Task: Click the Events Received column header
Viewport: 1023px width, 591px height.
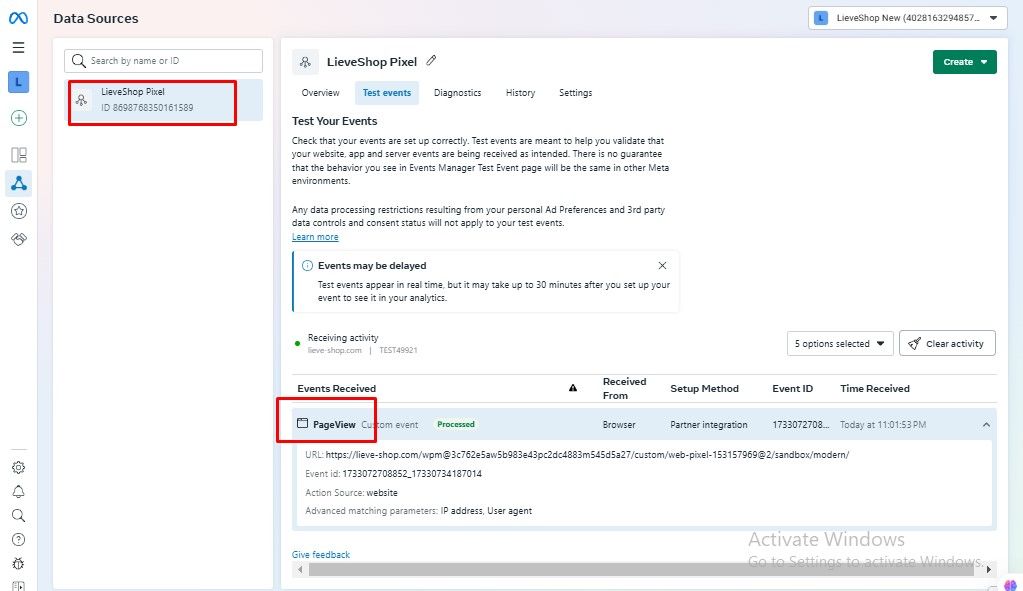Action: point(337,388)
